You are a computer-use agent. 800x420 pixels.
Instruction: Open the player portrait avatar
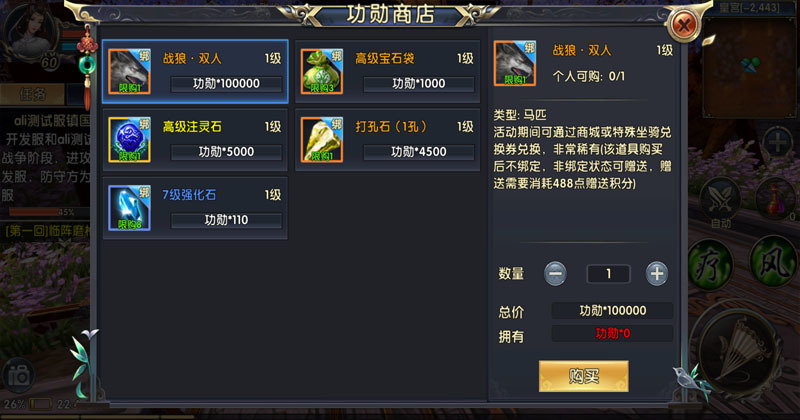31,36
